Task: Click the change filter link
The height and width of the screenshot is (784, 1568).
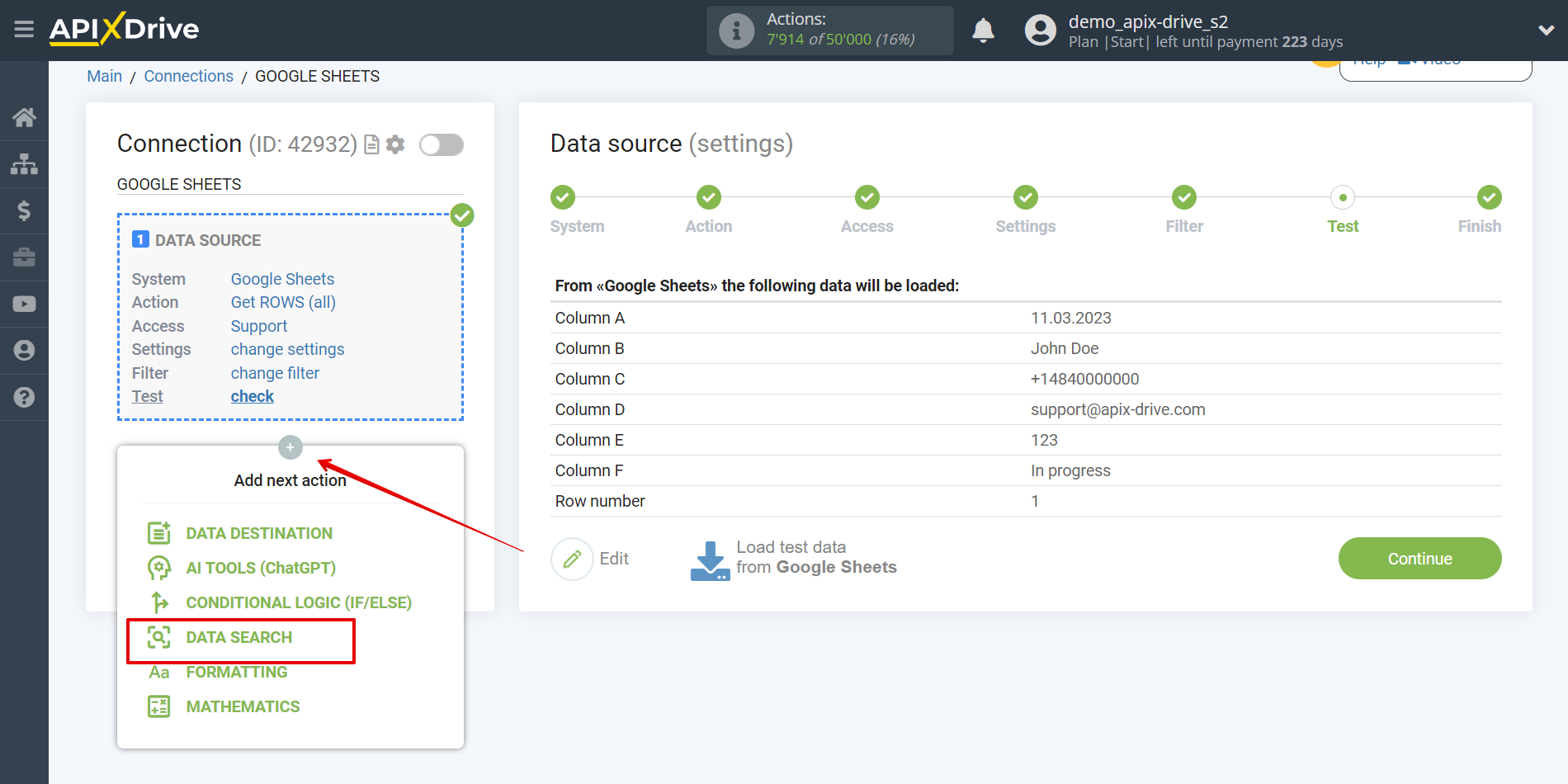Action: [275, 373]
